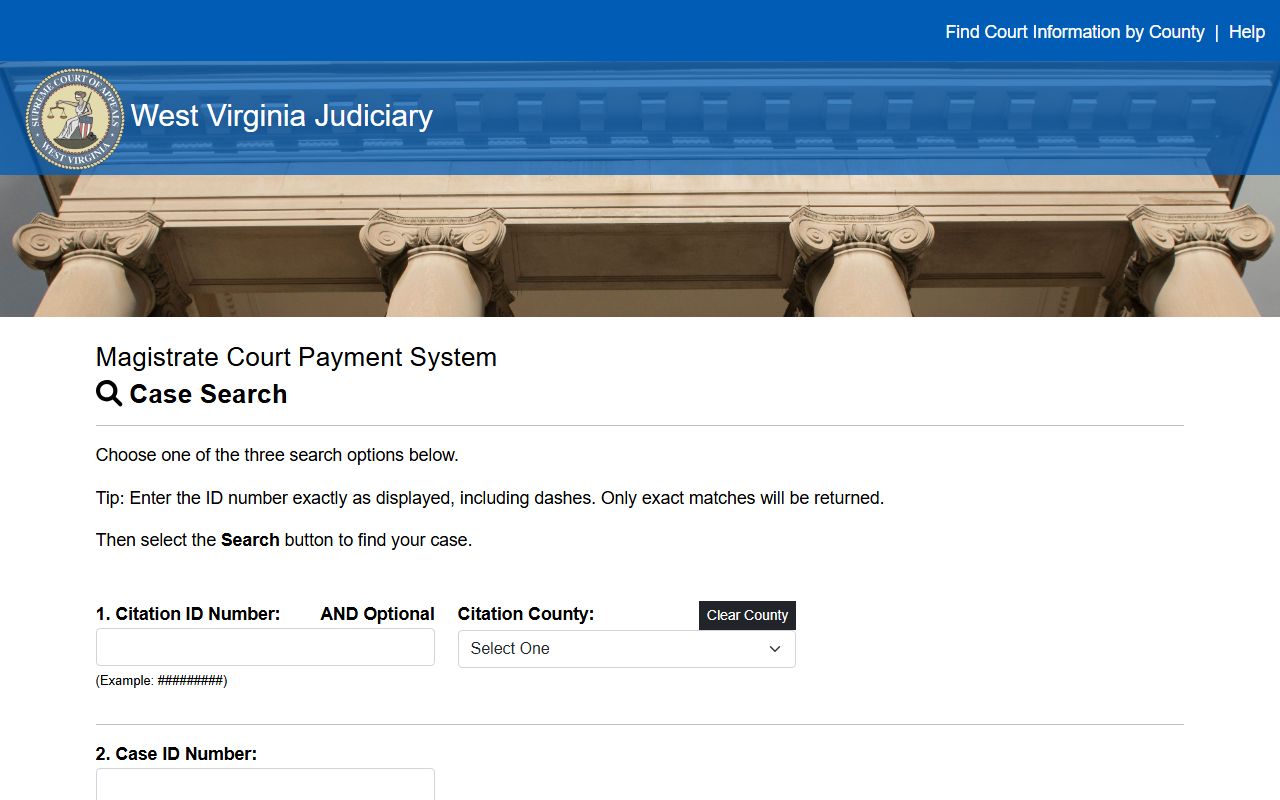Click the Magistrate Court Payment System heading
The height and width of the screenshot is (800, 1280).
click(296, 357)
